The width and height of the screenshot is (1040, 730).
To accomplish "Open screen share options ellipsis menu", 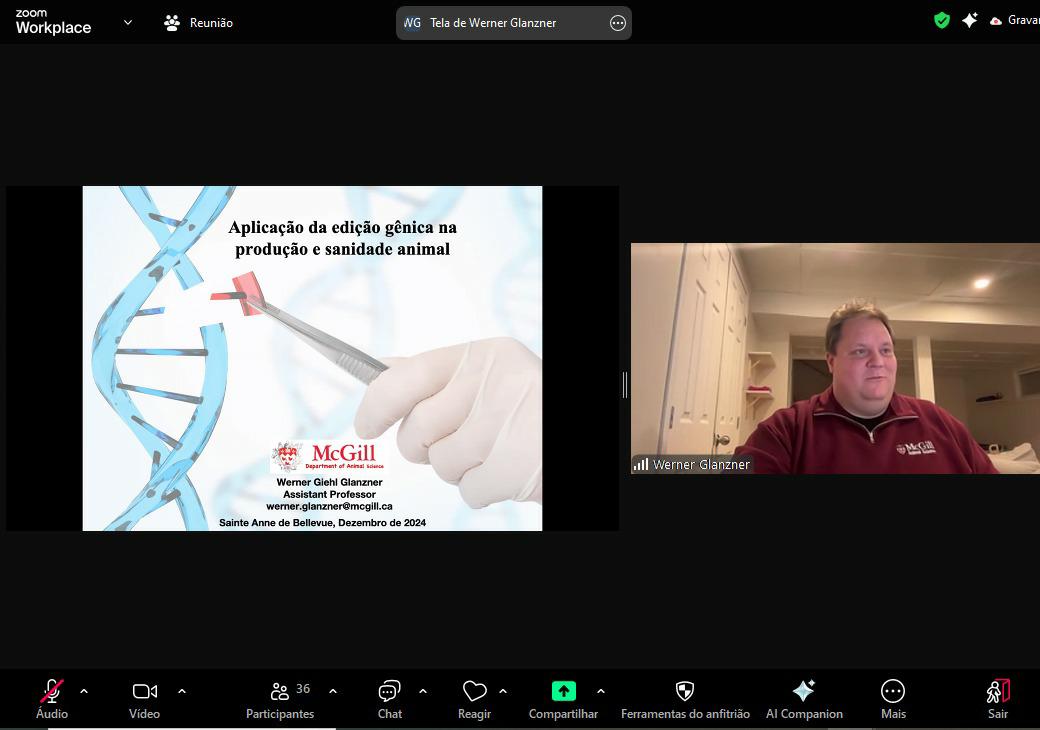I will point(618,23).
